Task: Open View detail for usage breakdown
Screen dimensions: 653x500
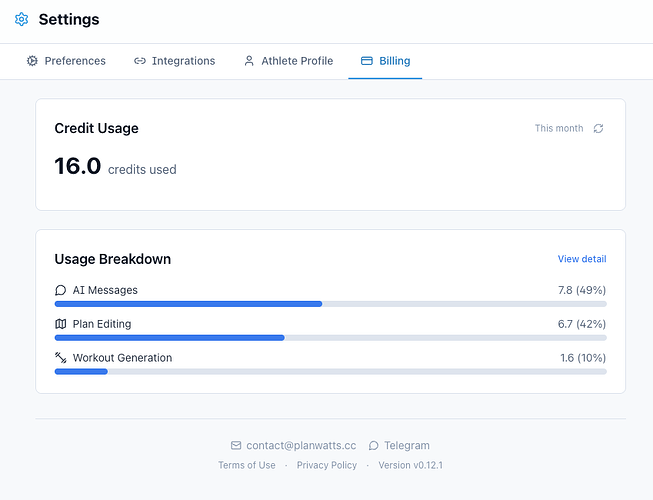Action: point(582,259)
